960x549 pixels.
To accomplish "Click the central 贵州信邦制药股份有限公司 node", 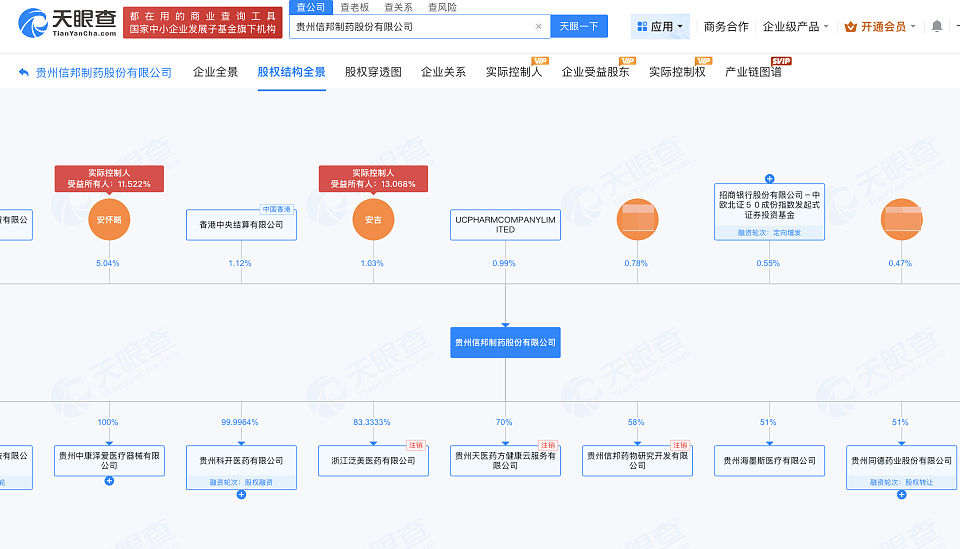I will 505,342.
